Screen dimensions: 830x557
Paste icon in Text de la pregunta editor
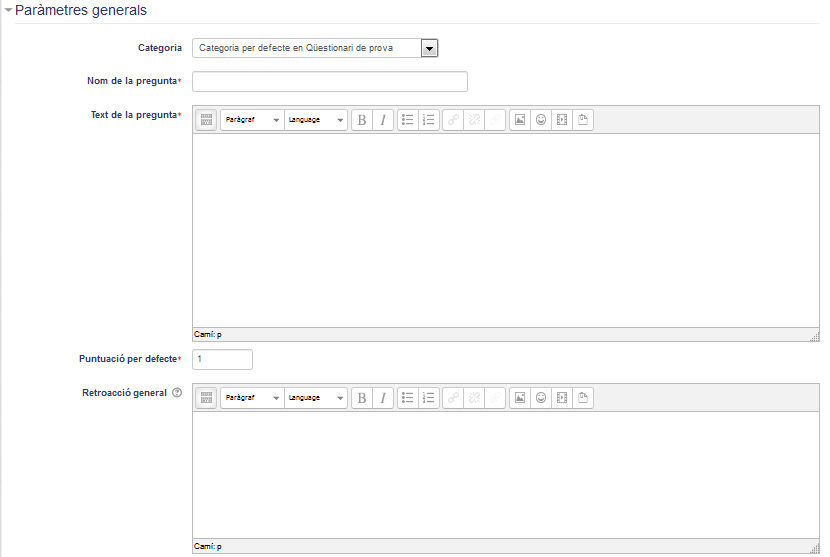[583, 120]
